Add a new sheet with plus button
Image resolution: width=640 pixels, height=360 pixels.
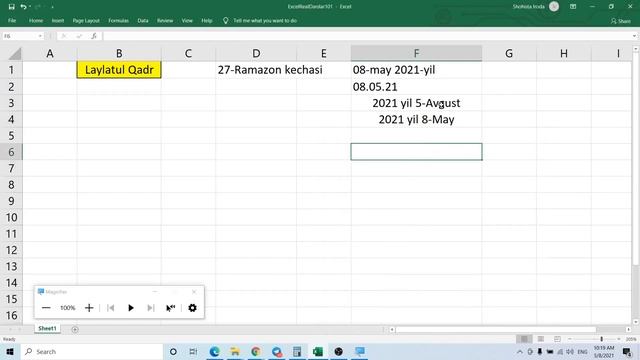tap(75, 329)
